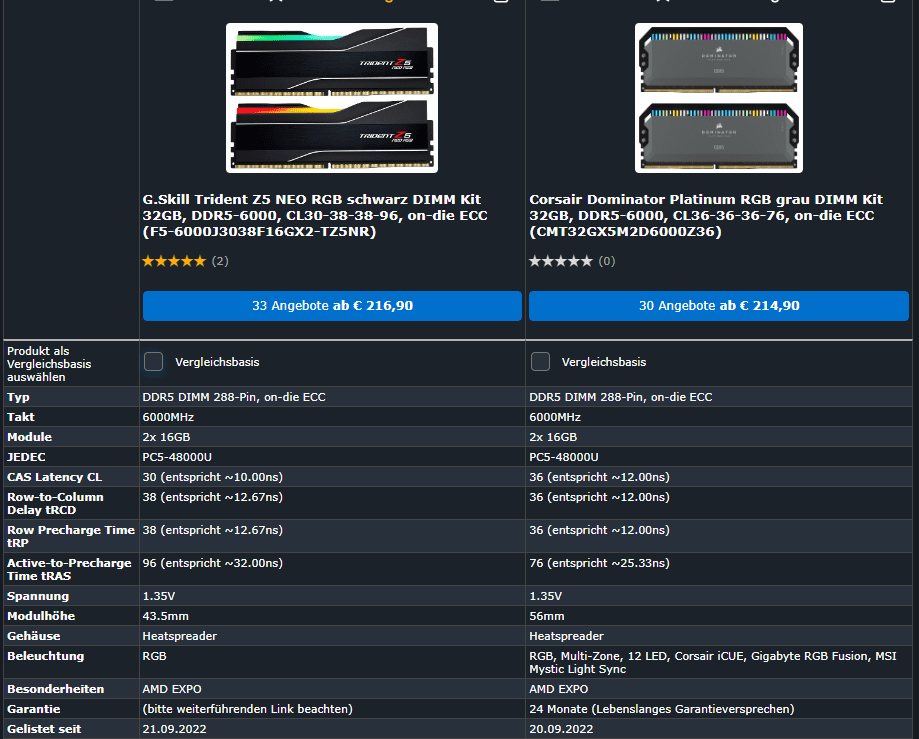Click the 'Gehäuse' row header
Screen dimensions: 919x739
[33, 636]
